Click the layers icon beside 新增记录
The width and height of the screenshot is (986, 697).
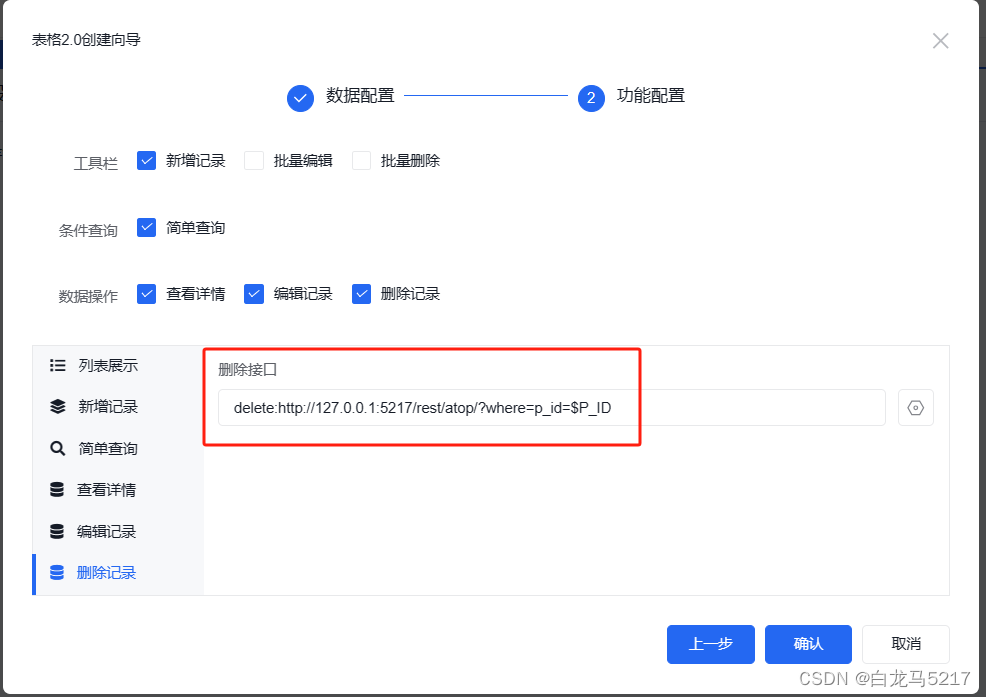[58, 407]
